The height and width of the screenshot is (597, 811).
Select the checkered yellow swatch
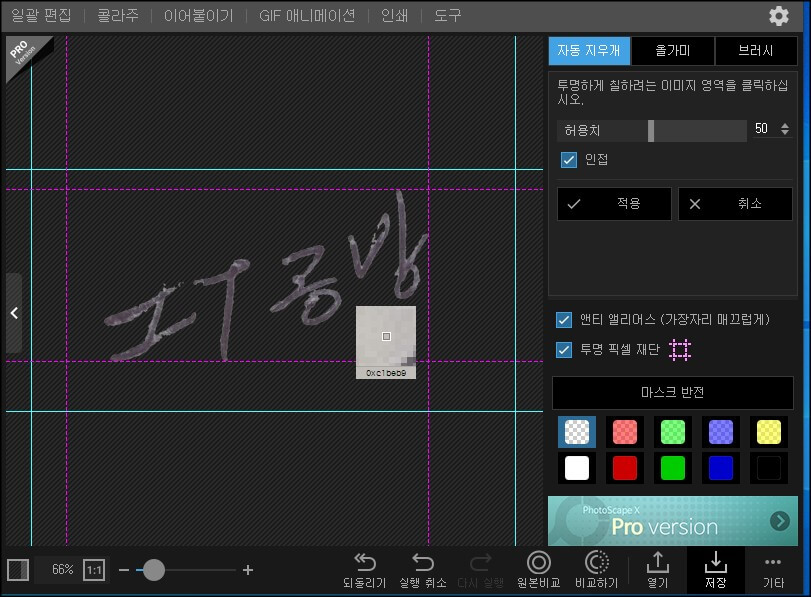click(769, 432)
